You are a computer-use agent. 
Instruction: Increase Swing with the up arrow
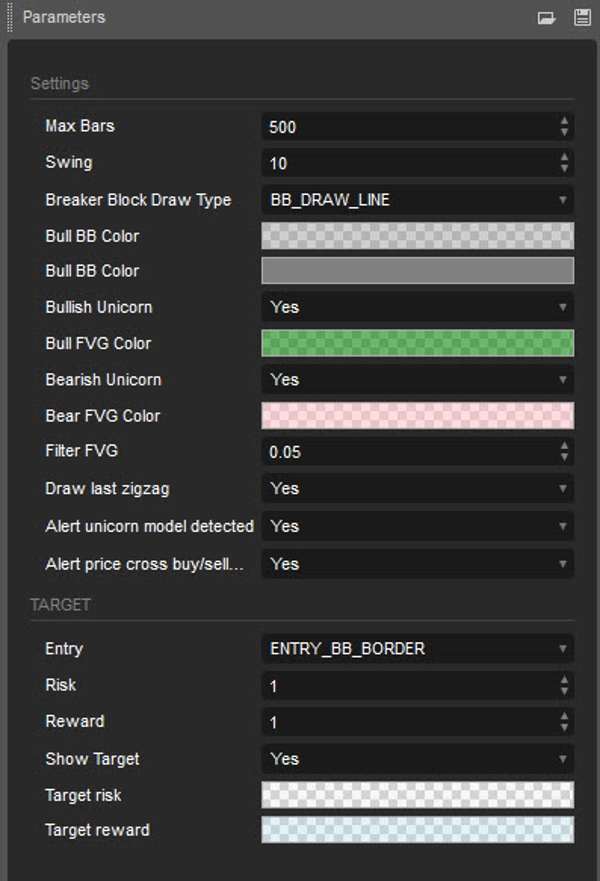click(564, 156)
